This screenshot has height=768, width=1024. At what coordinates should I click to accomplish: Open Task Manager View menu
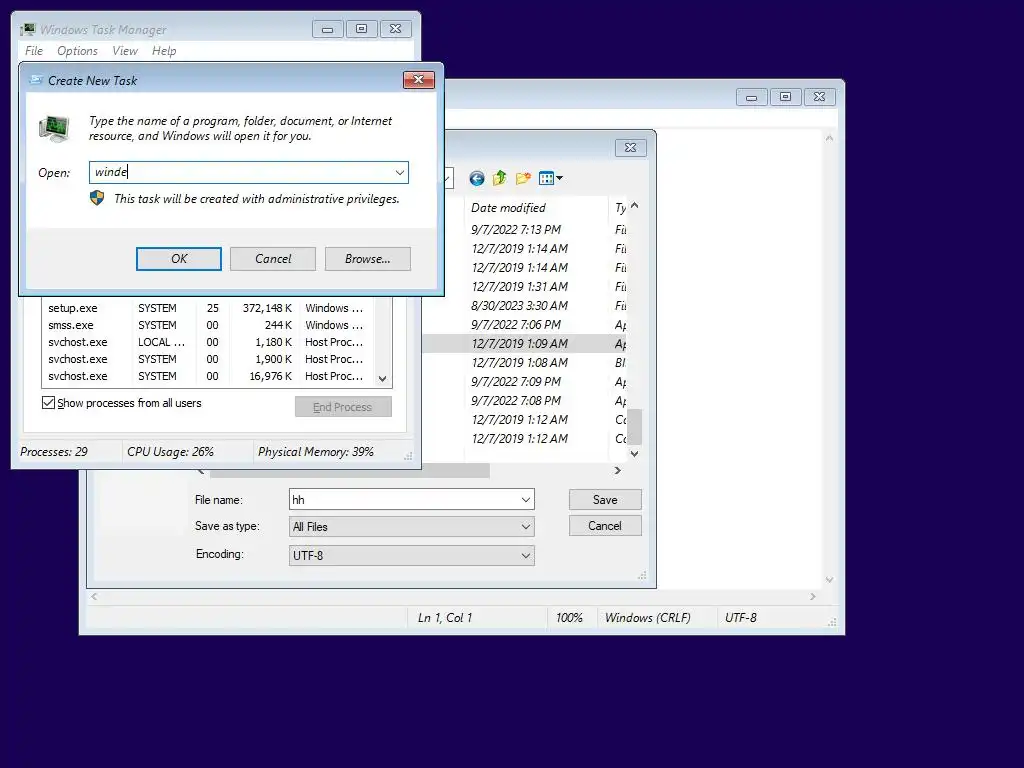125,51
